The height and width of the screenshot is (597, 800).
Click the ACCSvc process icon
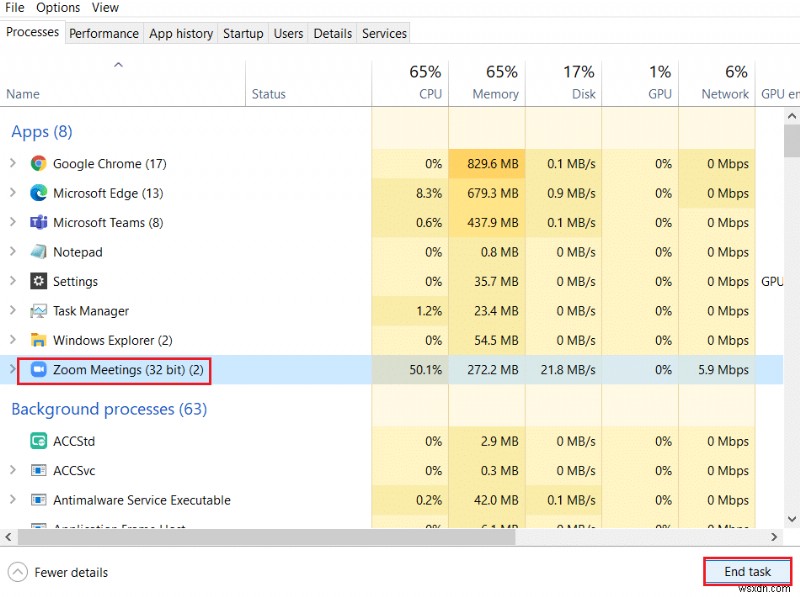38,470
